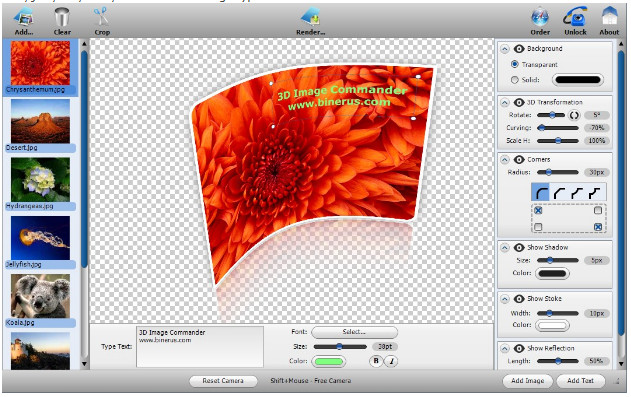Screen dimensions: 631x397
Task: Choose the second curved corner style
Action: click(x=559, y=193)
